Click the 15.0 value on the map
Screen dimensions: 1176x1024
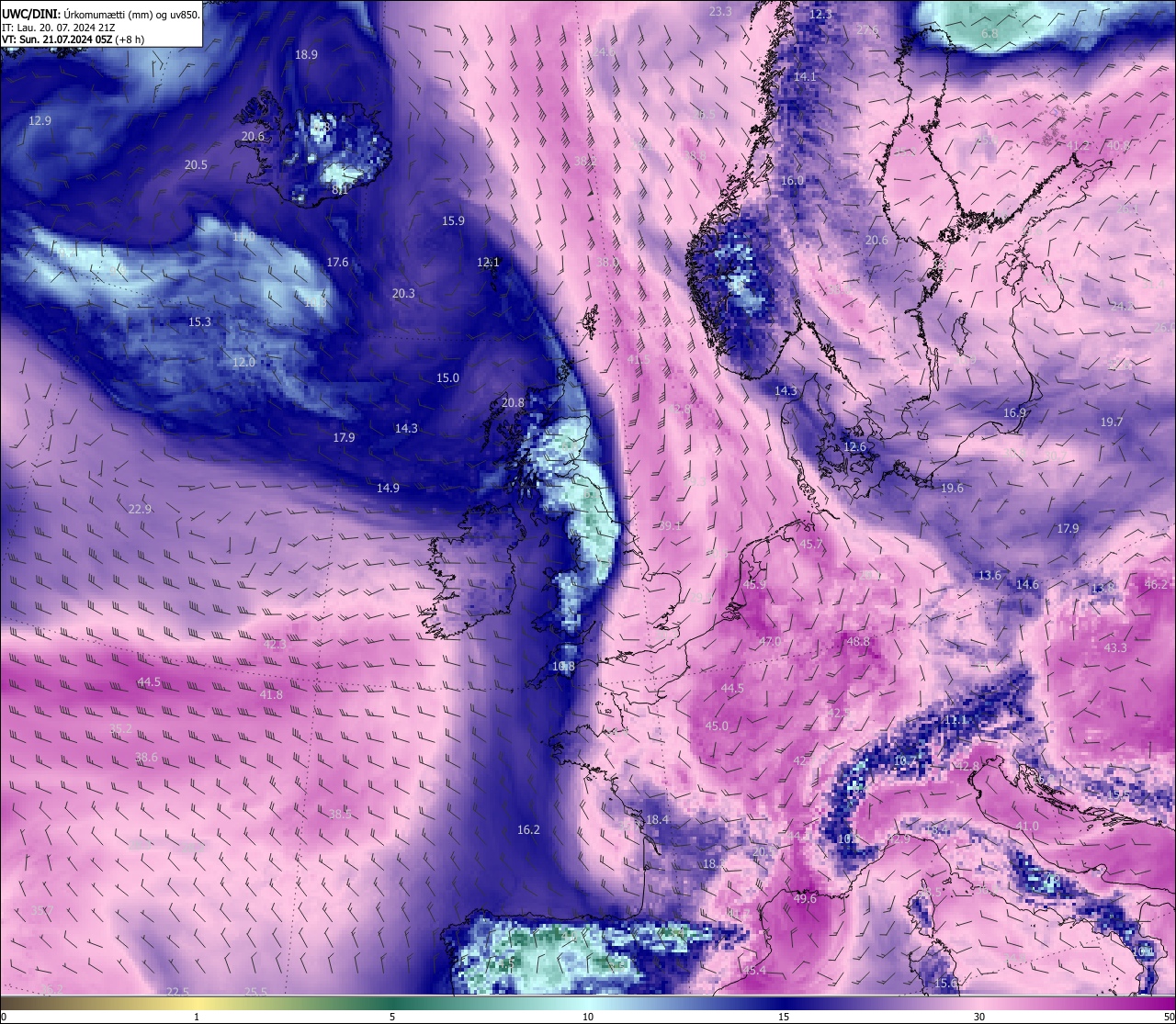pyautogui.click(x=447, y=377)
